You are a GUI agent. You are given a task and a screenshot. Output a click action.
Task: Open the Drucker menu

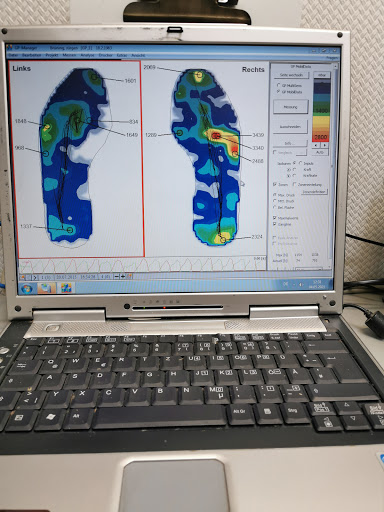105,55
